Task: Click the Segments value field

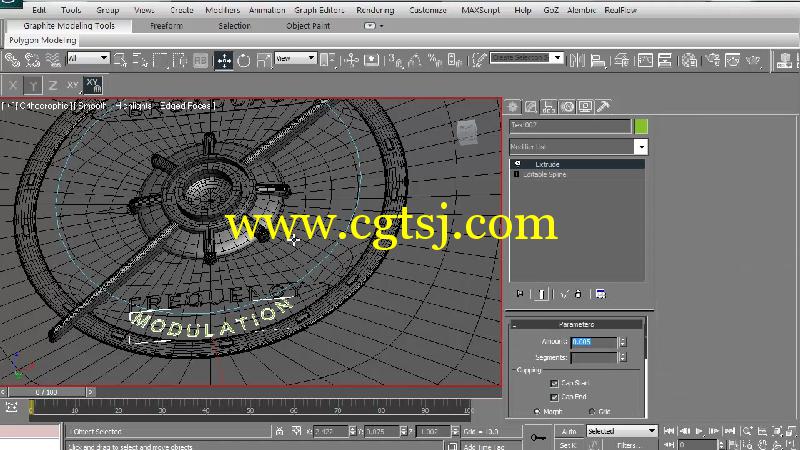Action: tap(594, 358)
